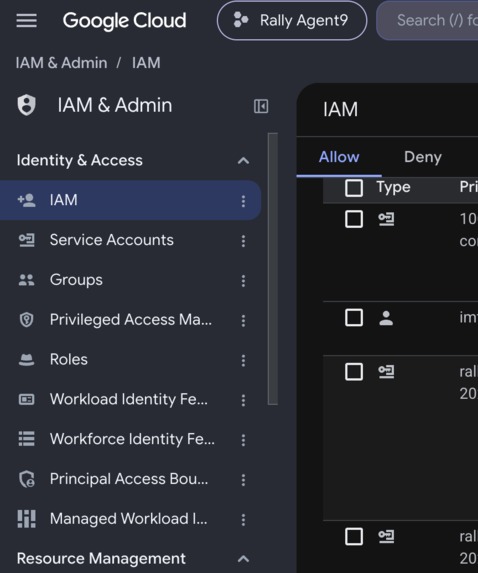The image size is (478, 573).
Task: Open the three-dot menu beside Privileged Access Manager
Action: point(243,320)
